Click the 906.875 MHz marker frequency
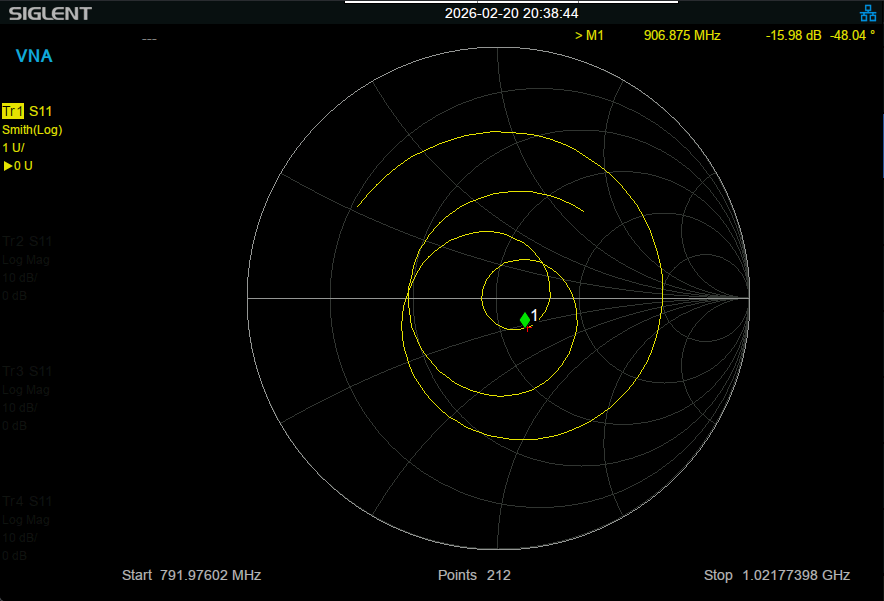 [x=682, y=36]
